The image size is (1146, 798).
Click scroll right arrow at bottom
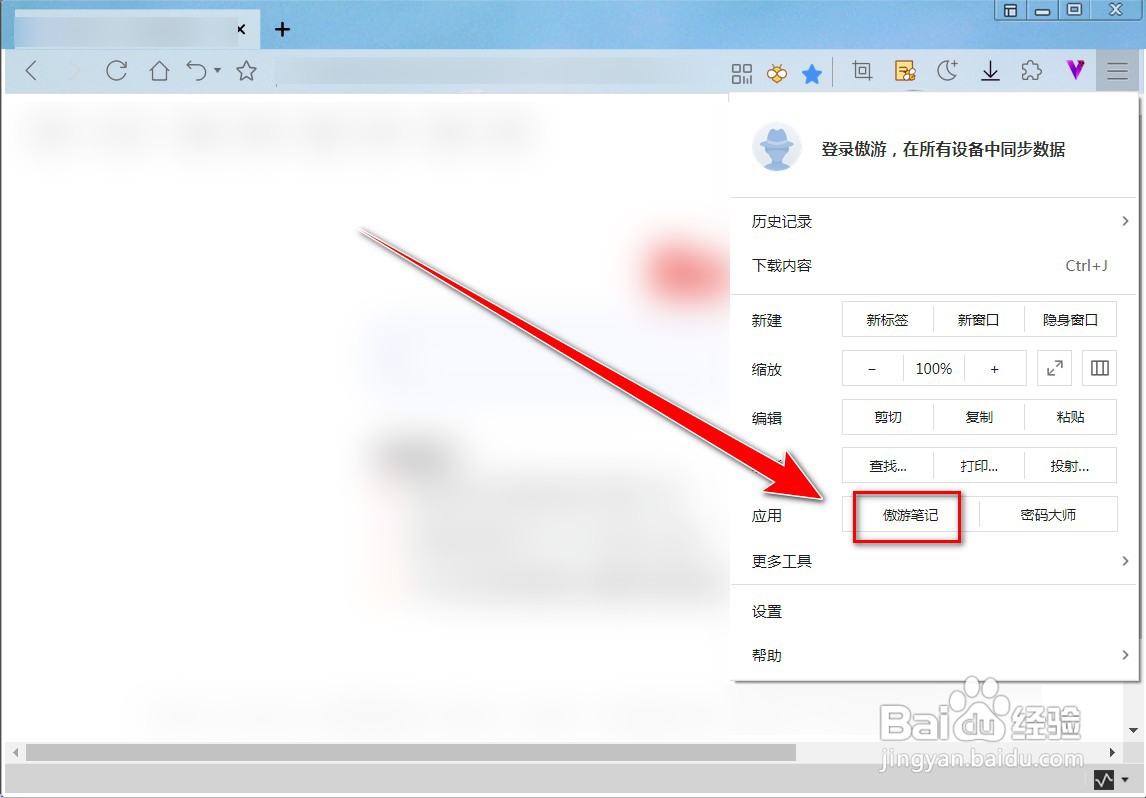click(x=1112, y=752)
